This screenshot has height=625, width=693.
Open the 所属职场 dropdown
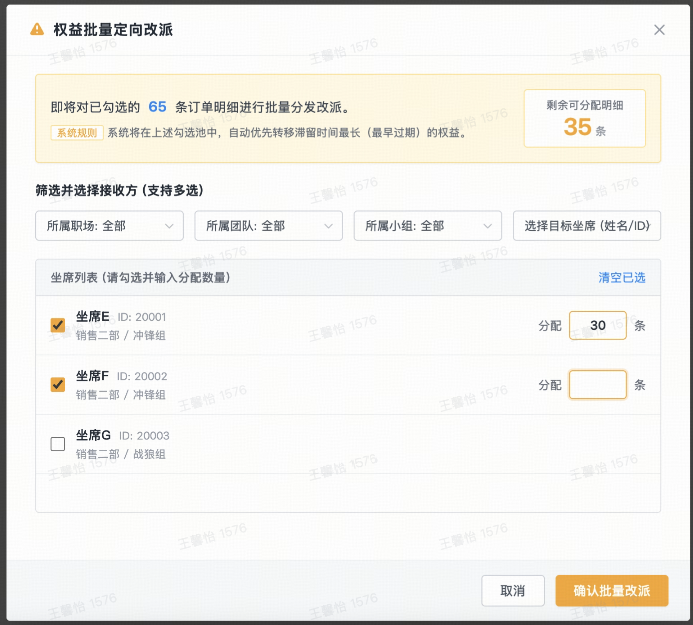click(x=109, y=226)
